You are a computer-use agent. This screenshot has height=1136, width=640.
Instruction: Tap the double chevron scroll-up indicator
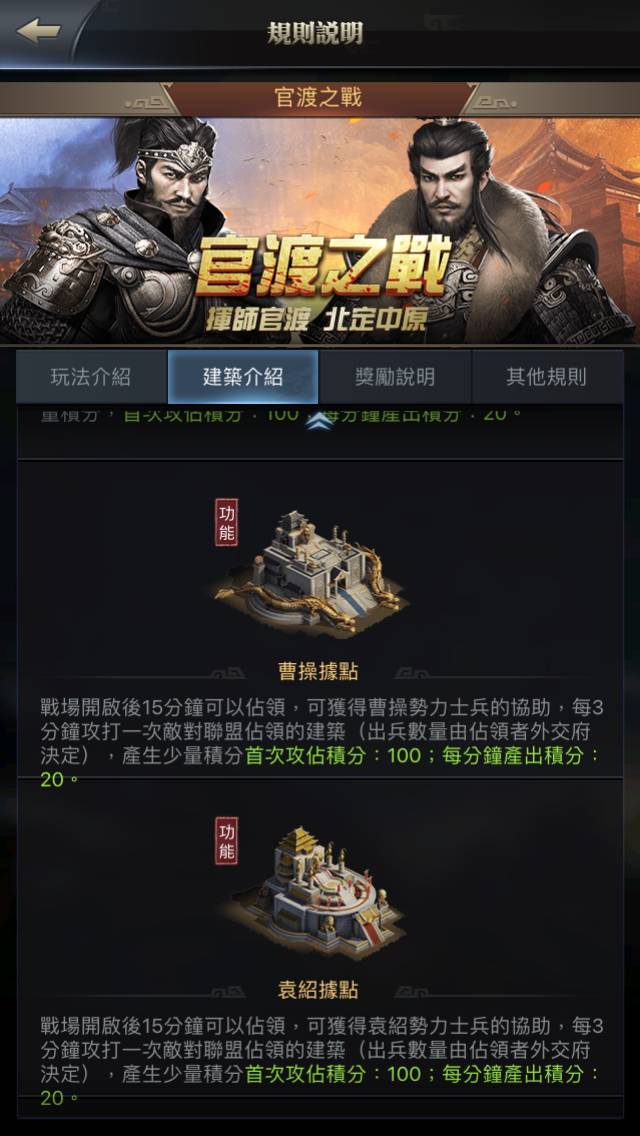(319, 421)
